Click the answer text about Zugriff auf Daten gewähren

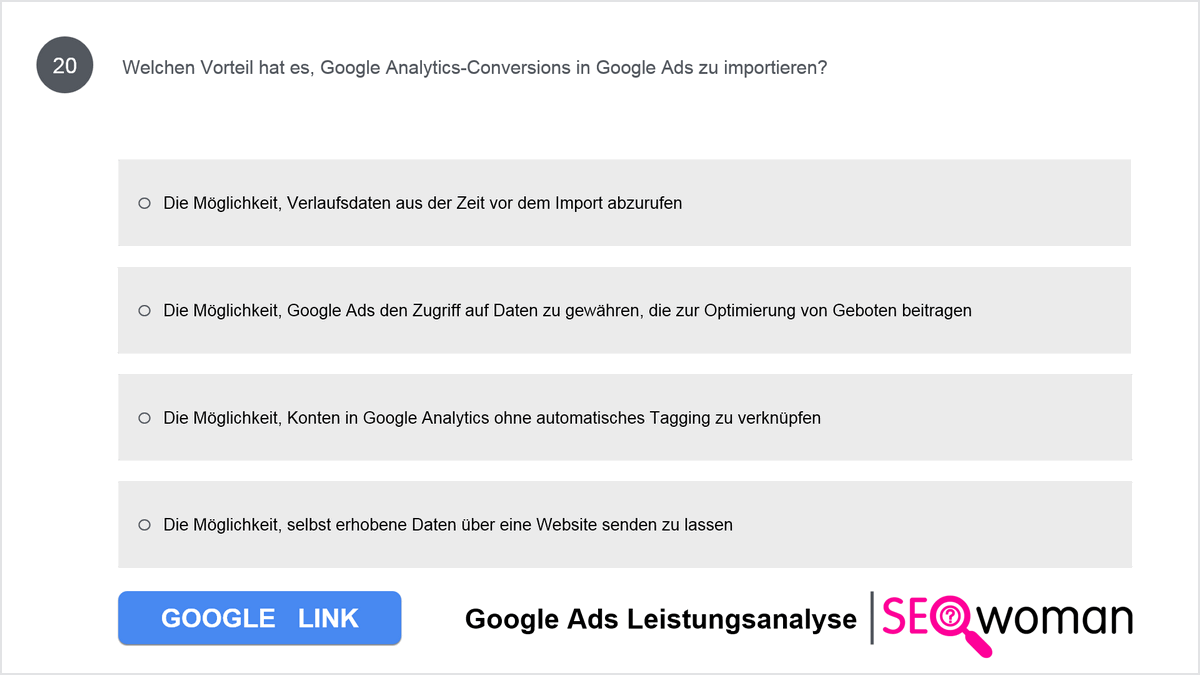pos(568,310)
